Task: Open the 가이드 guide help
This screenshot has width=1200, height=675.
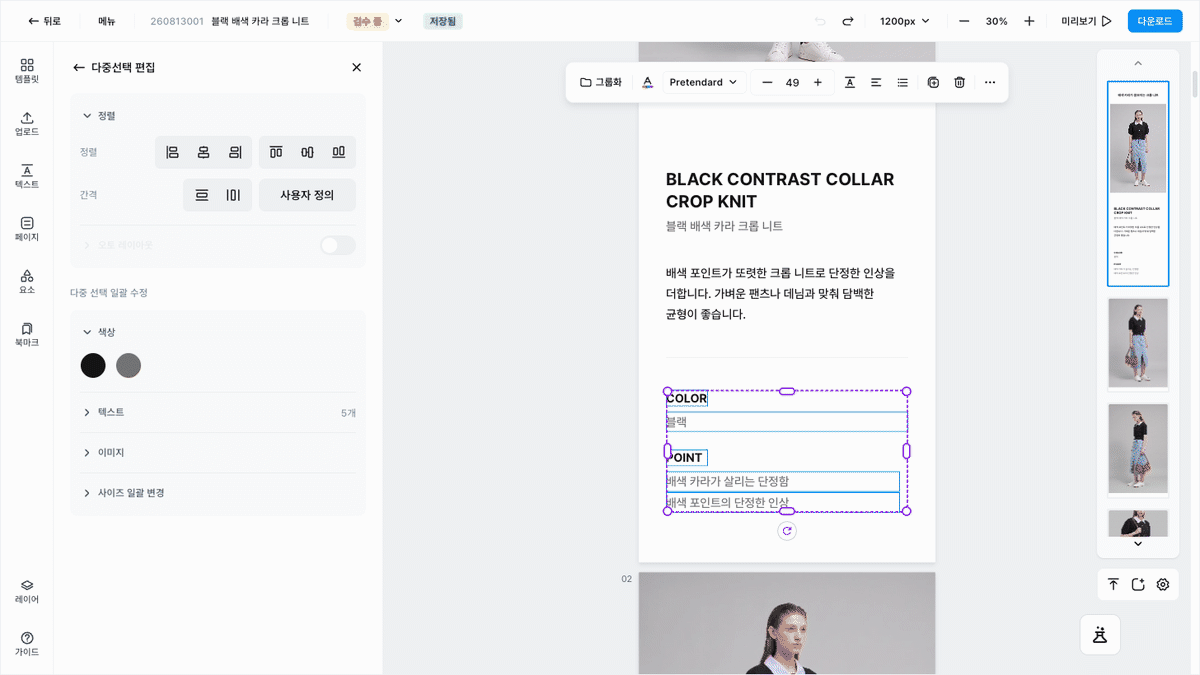Action: [x=27, y=644]
